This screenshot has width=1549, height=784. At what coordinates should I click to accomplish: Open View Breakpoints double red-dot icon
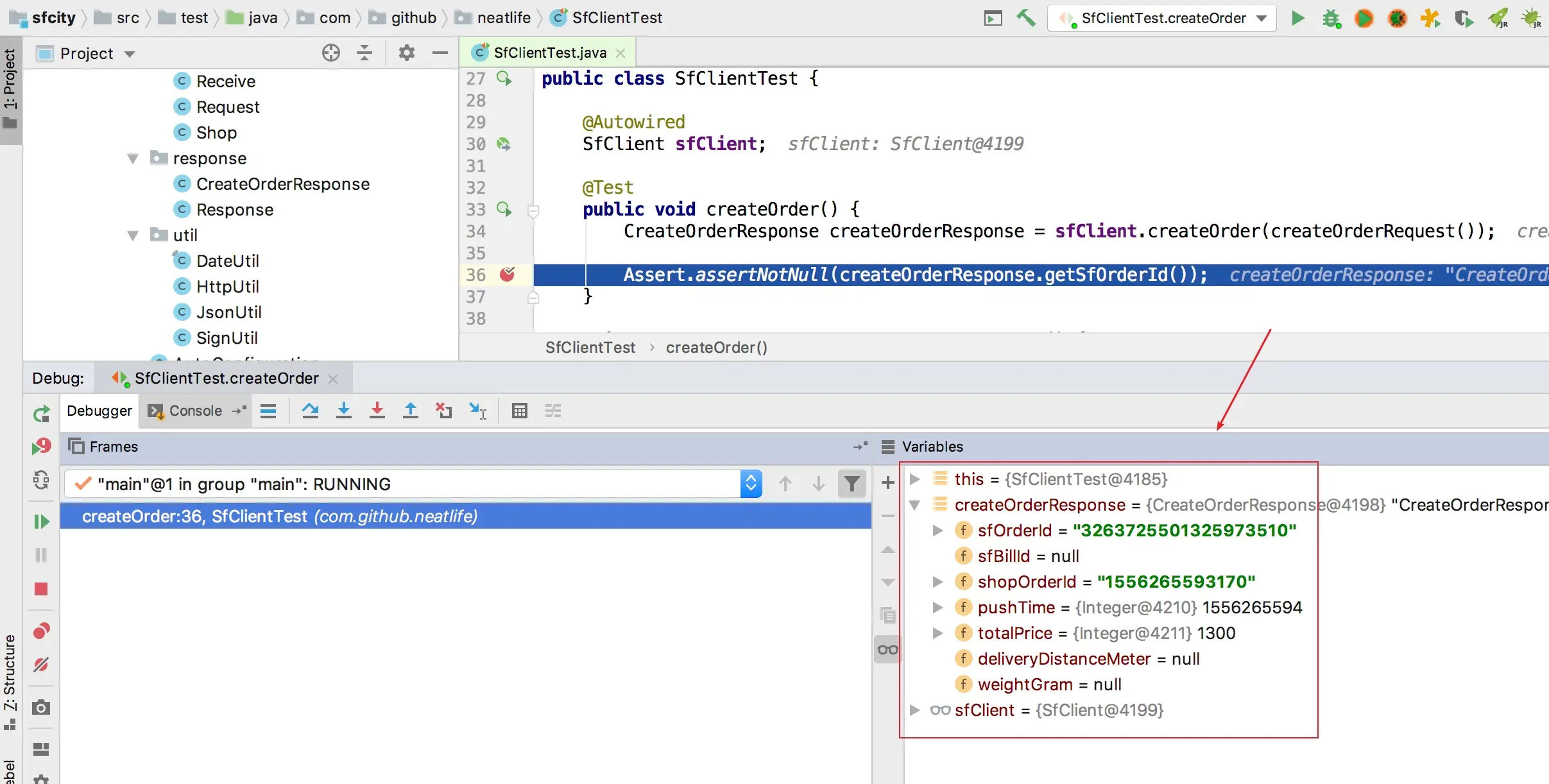41,631
